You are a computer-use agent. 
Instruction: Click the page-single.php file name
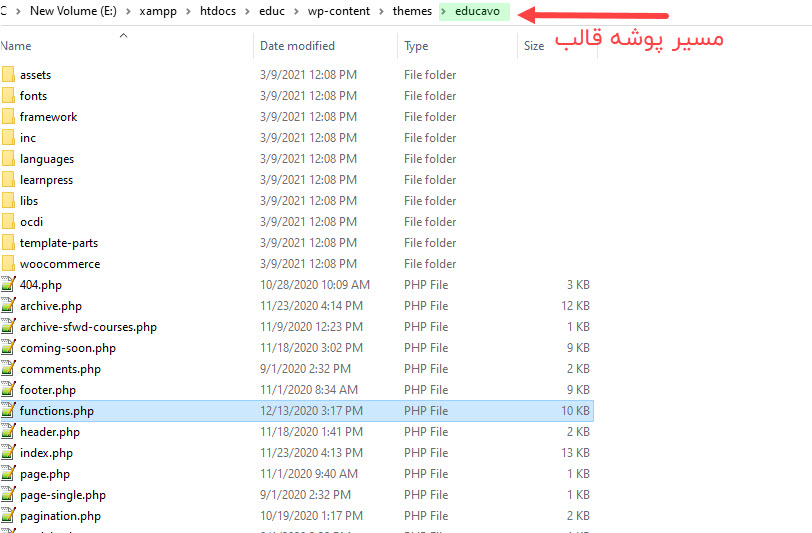[x=63, y=495]
